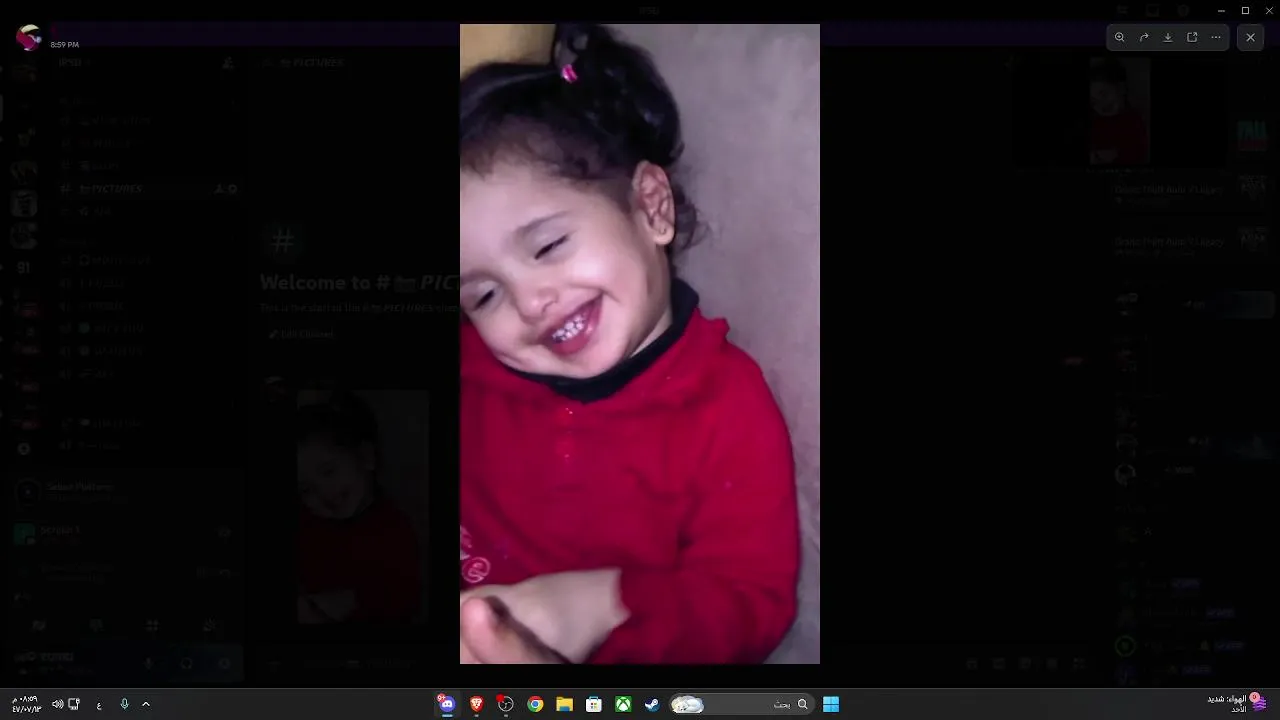Open the volume control in system tray
Viewport: 1280px width, 720px height.
tap(57, 704)
